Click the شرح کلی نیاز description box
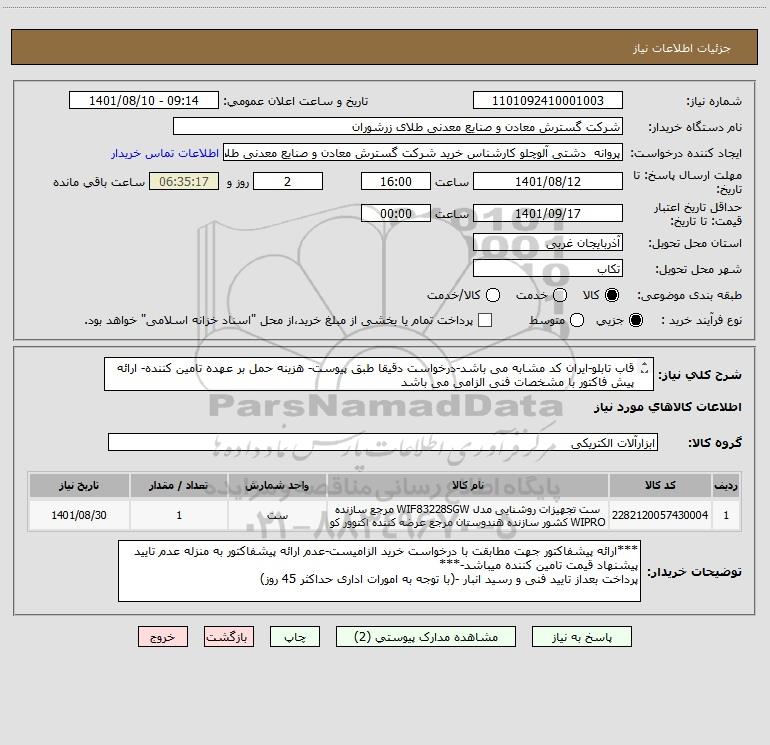This screenshot has width=770, height=745. 379,374
